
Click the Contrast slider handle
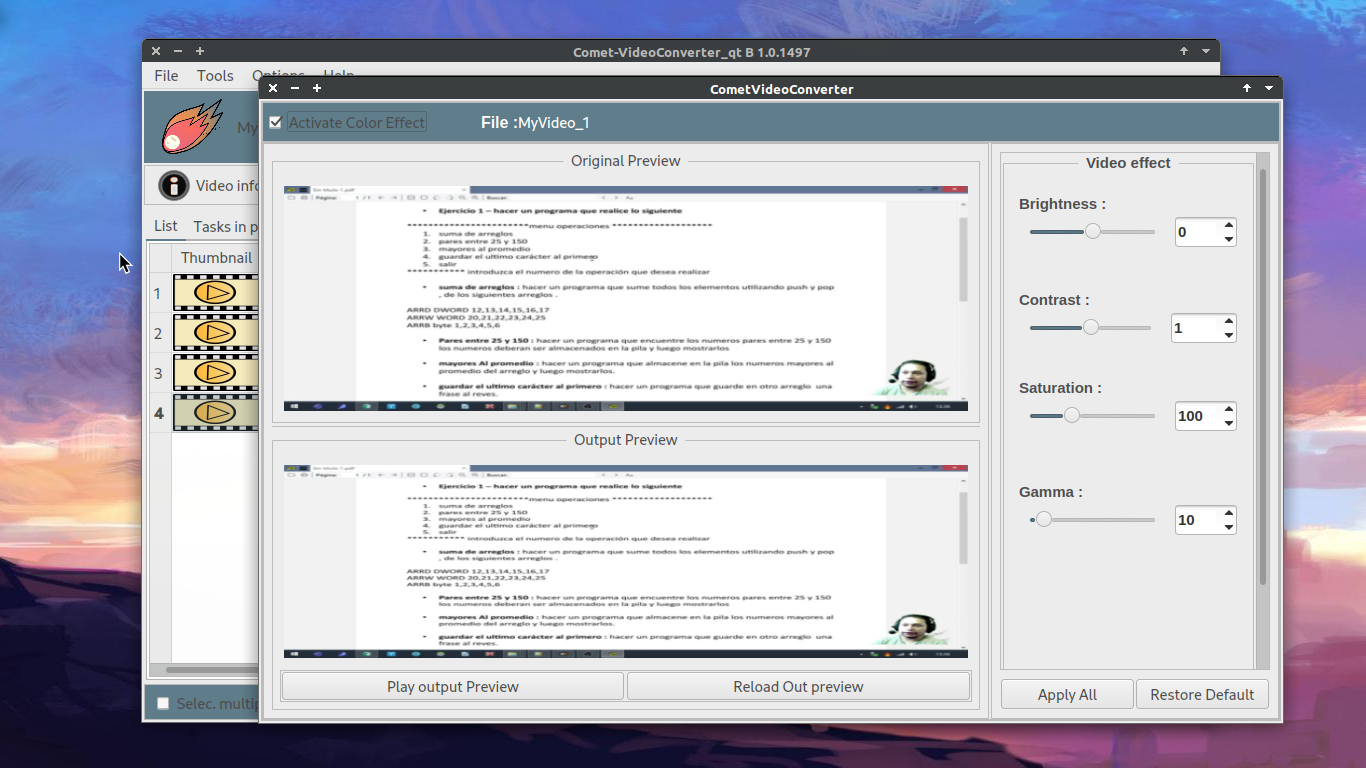(x=1091, y=327)
